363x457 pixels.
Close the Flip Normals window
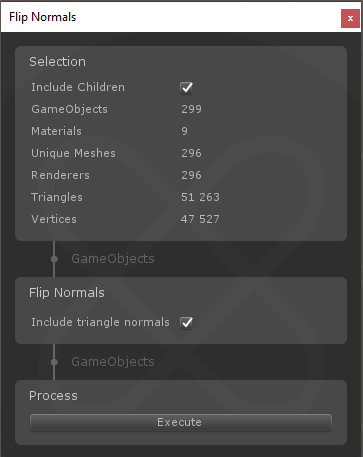point(350,18)
